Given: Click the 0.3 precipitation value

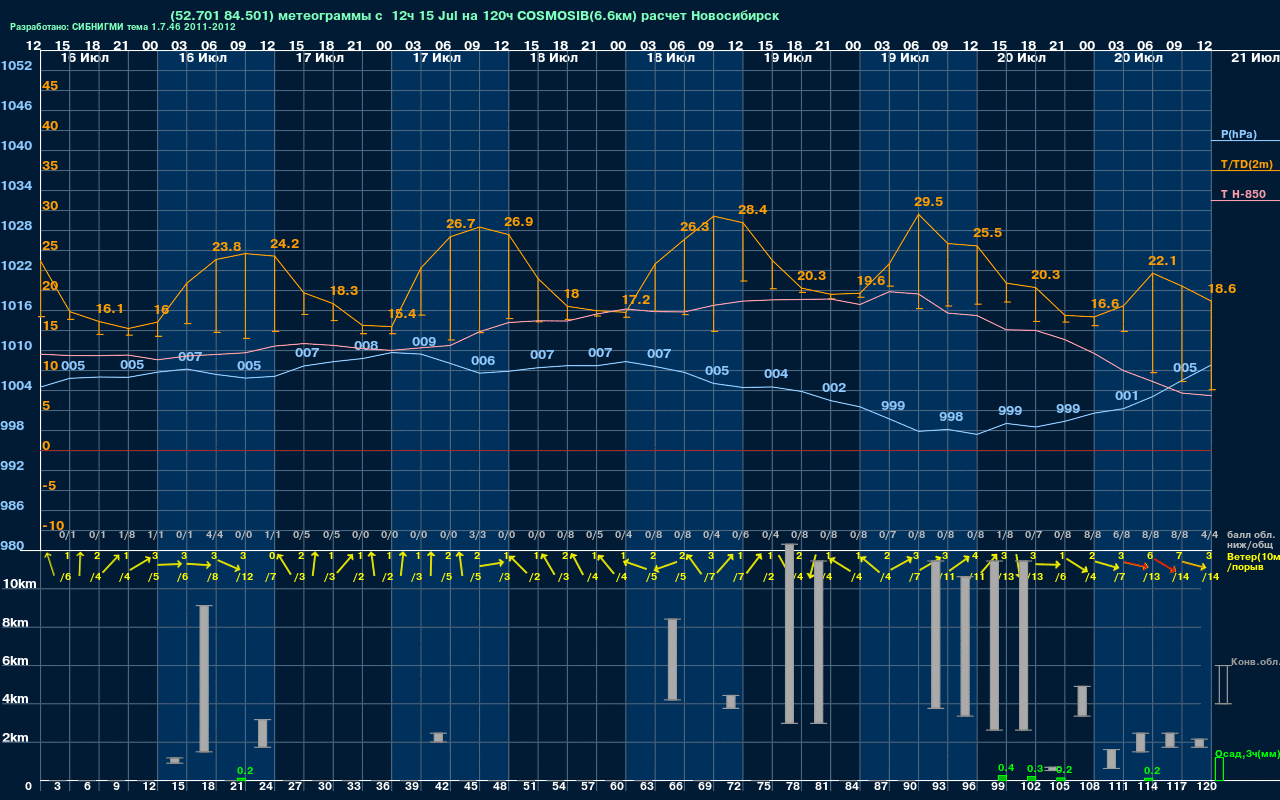Looking at the screenshot, I should point(1035,768).
